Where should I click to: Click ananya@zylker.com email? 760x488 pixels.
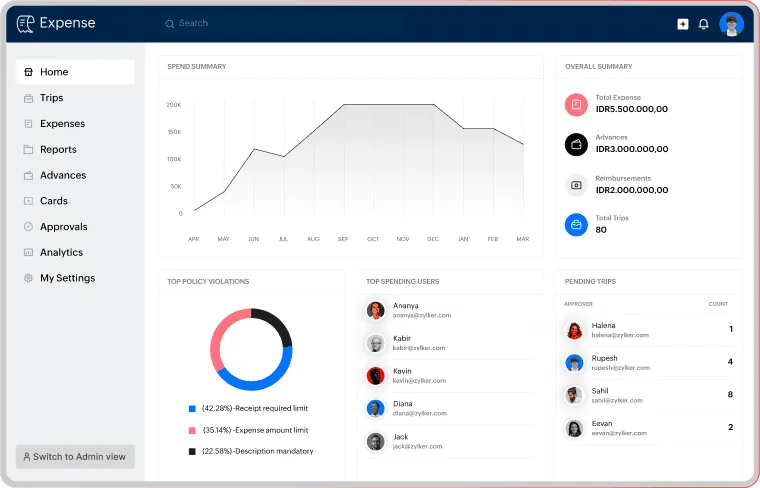click(x=422, y=315)
